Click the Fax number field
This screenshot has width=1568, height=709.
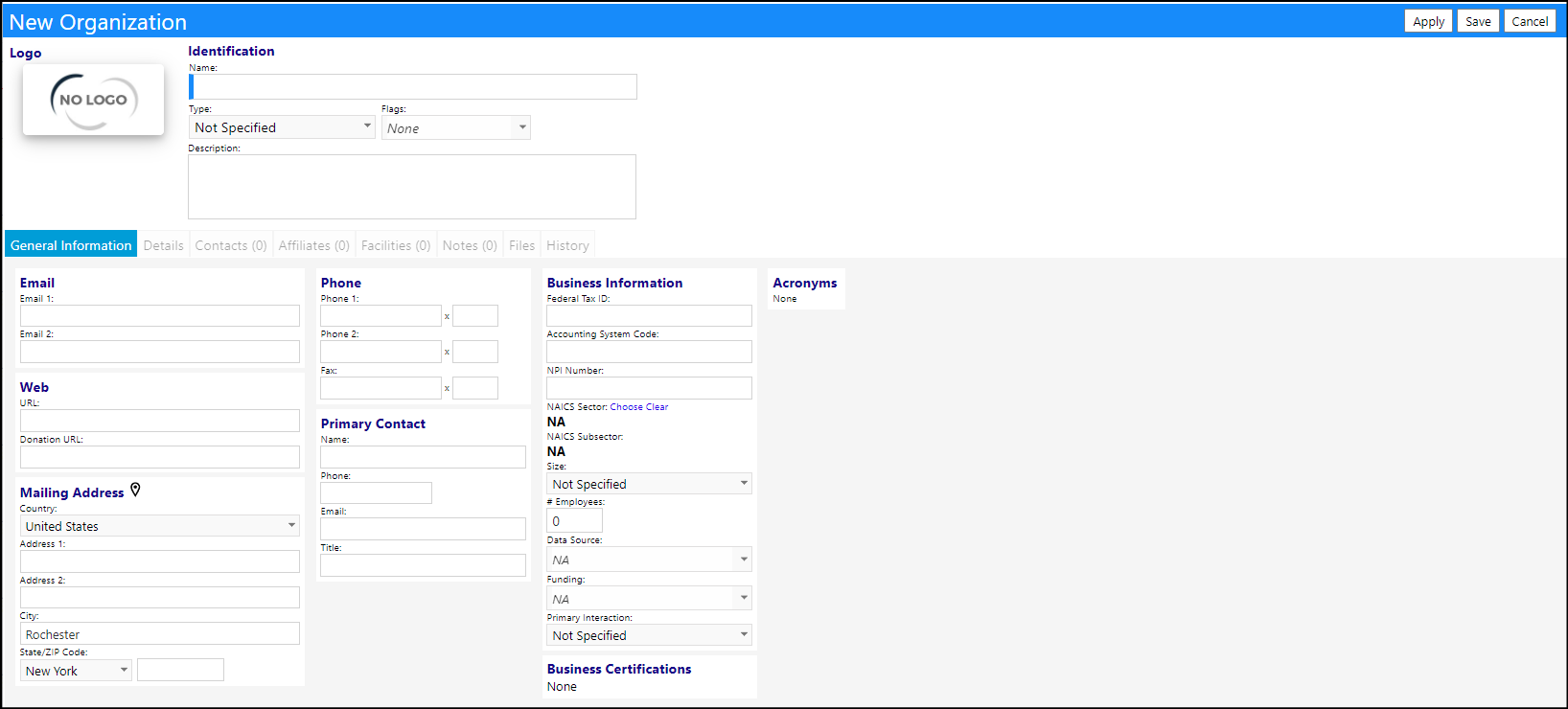(380, 388)
